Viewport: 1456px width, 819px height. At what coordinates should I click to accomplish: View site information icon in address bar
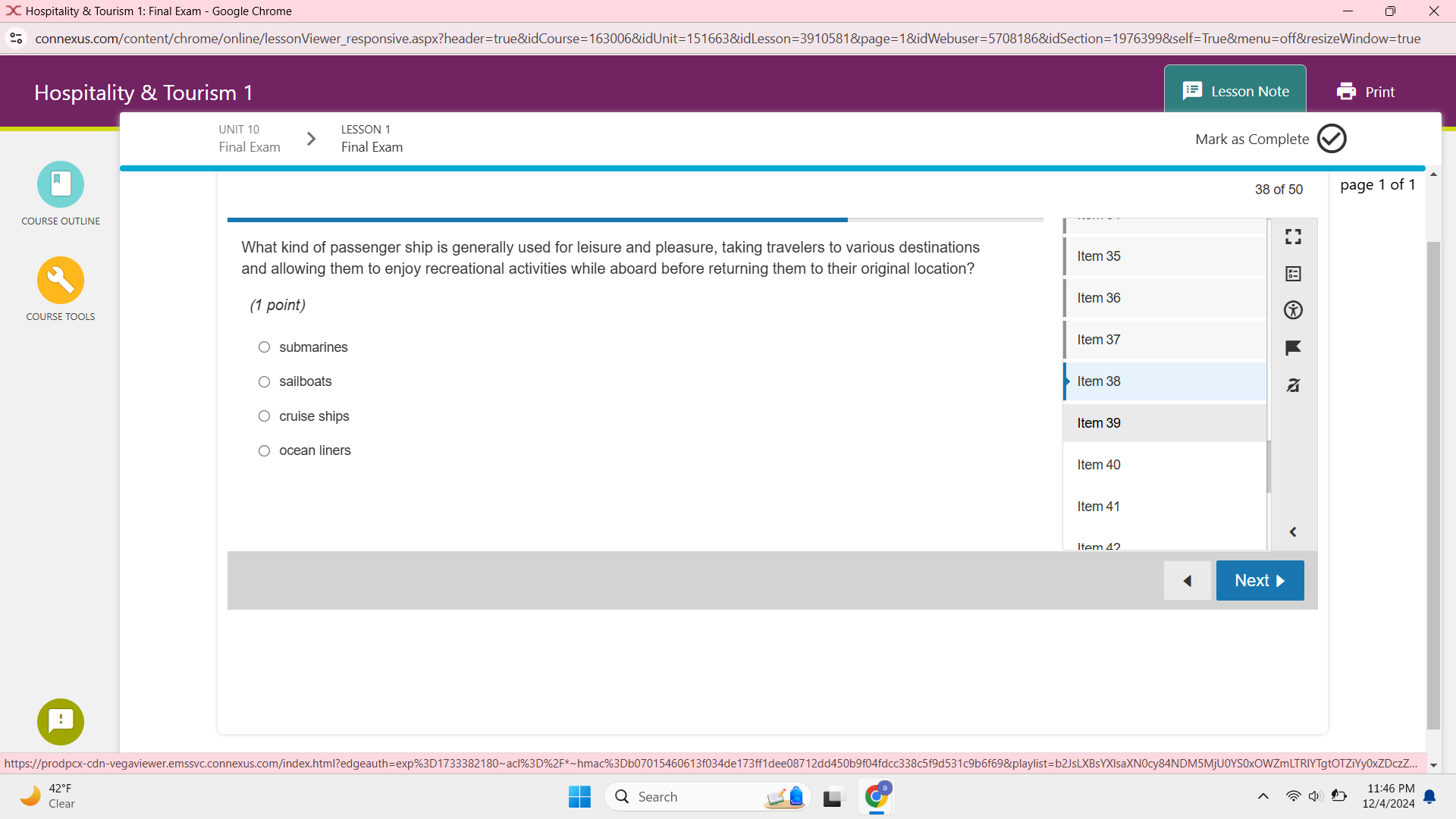[x=16, y=38]
